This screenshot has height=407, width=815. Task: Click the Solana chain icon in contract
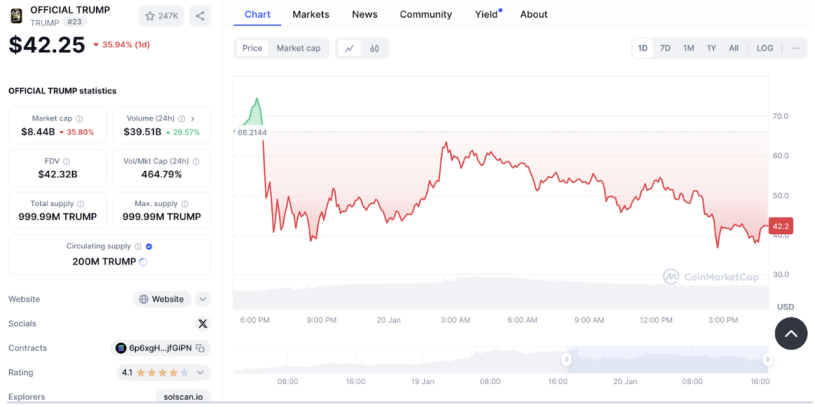(121, 348)
